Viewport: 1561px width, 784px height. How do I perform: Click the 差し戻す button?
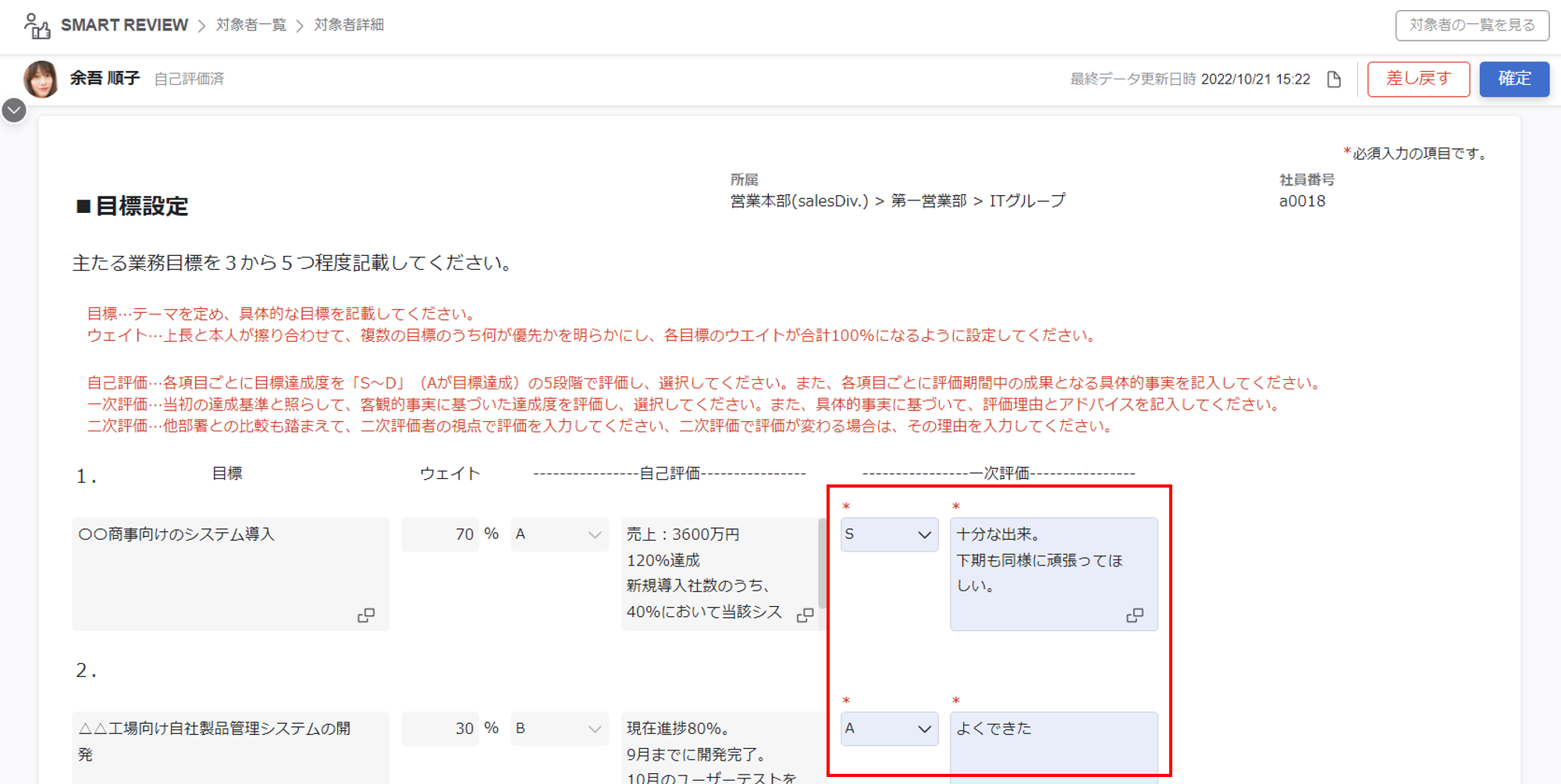tap(1418, 79)
